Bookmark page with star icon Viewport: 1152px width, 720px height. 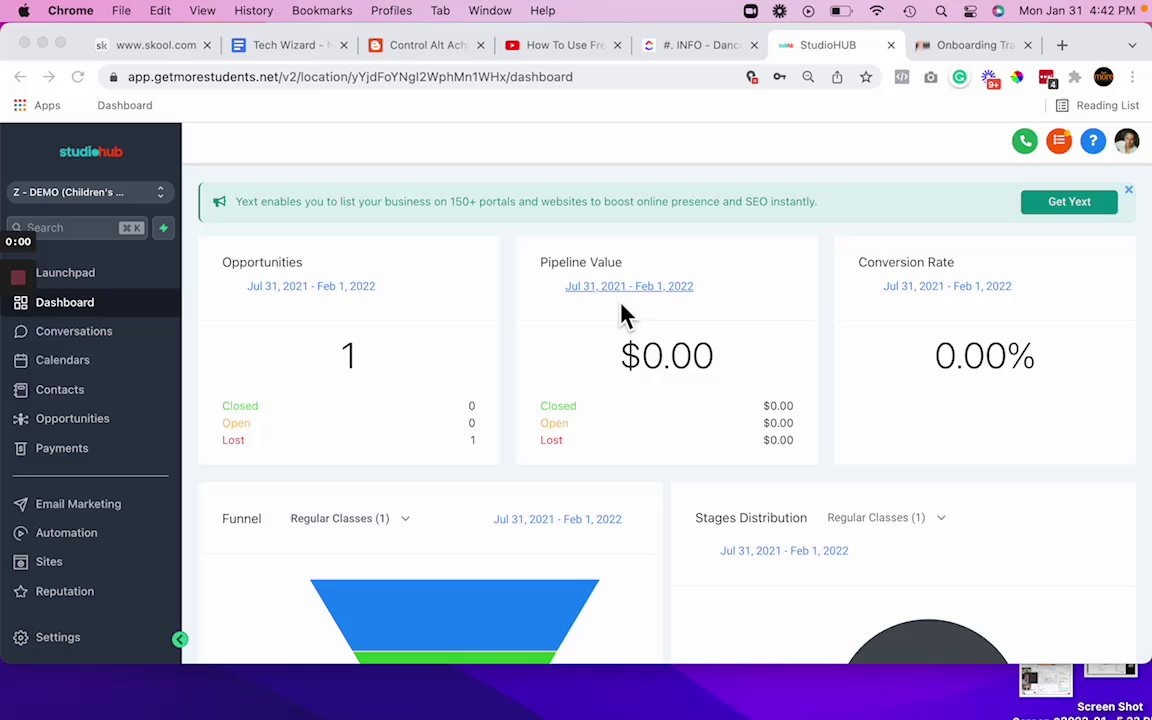(x=865, y=77)
